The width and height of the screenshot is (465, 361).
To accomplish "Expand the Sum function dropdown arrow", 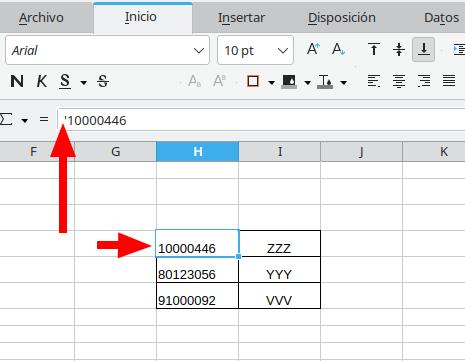I will (x=24, y=120).
